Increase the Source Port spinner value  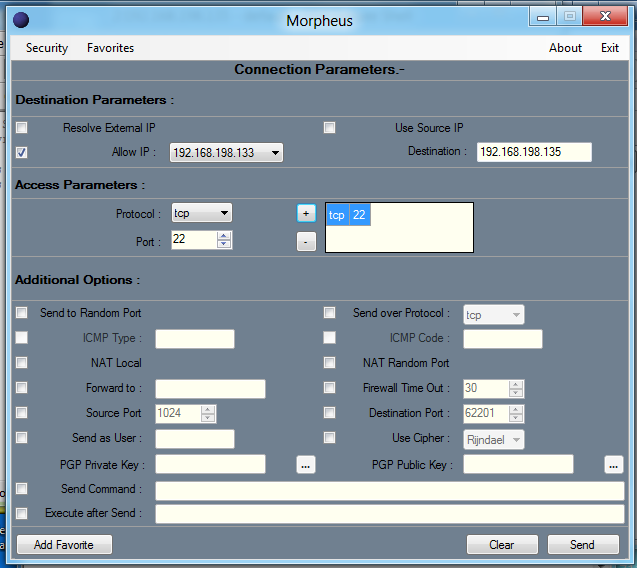pos(208,410)
